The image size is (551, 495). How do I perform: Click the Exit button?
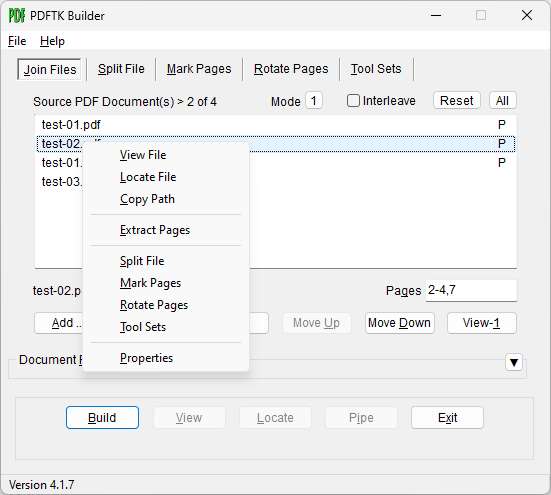447,418
